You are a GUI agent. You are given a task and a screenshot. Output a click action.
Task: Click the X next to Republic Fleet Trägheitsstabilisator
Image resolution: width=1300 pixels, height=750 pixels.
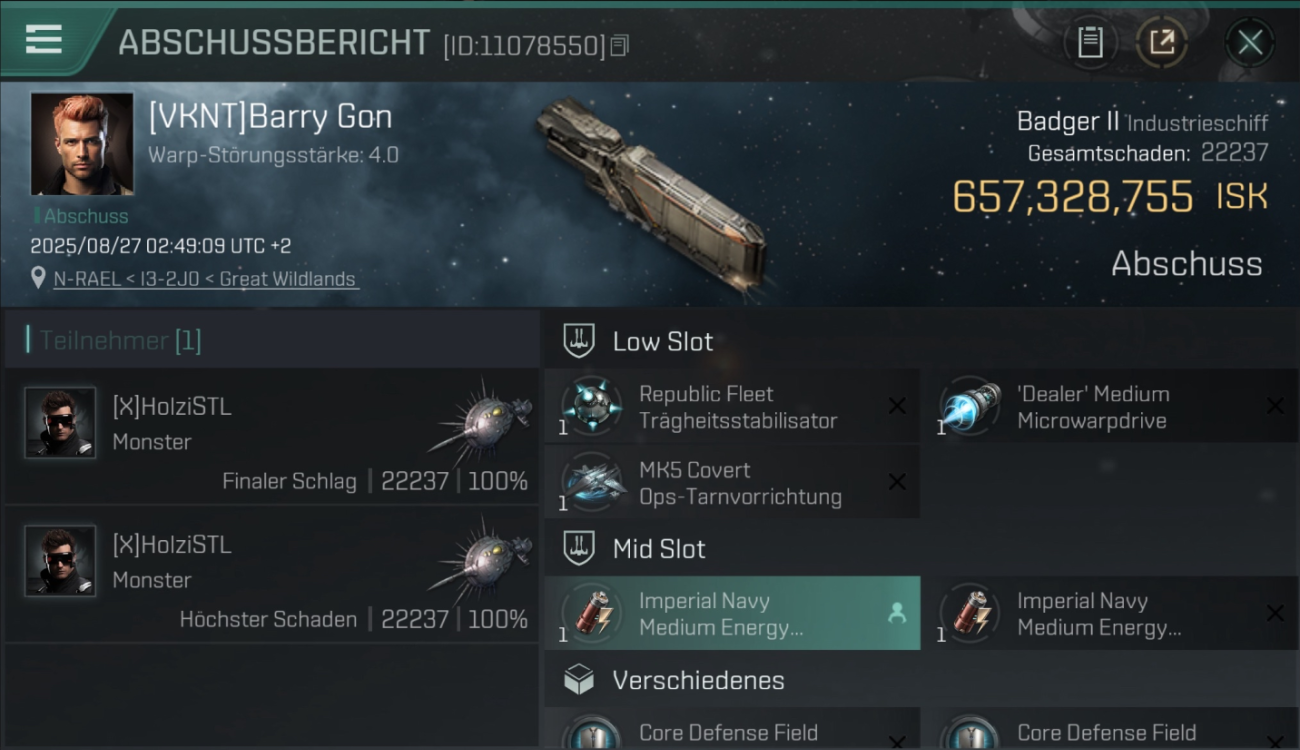pos(897,406)
